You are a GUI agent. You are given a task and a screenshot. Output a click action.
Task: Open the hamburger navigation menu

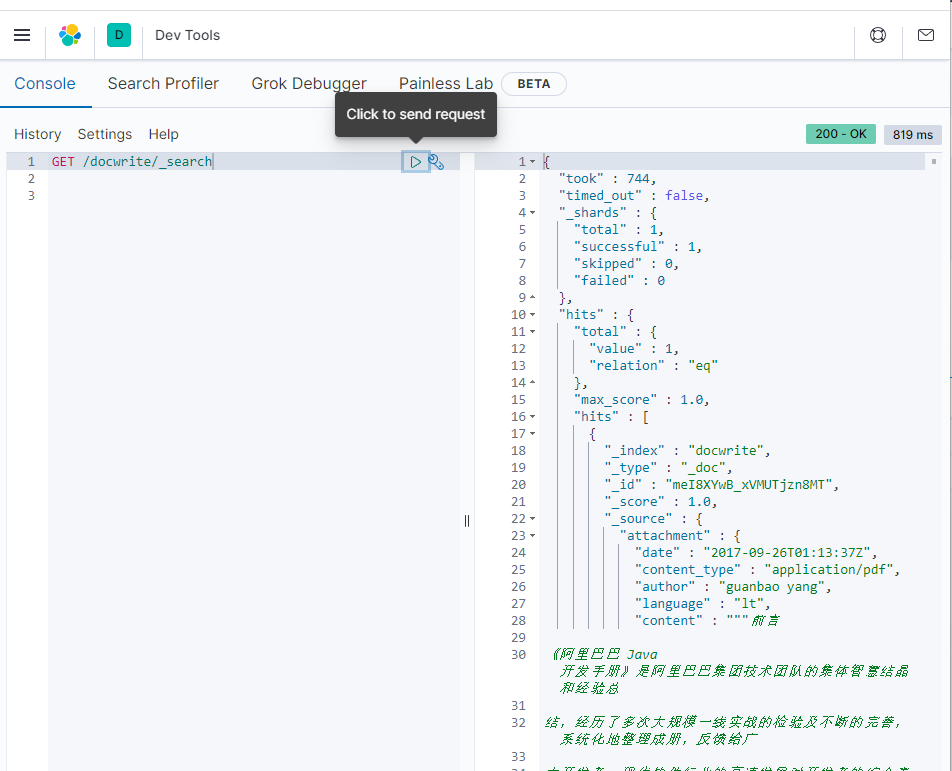pos(22,35)
